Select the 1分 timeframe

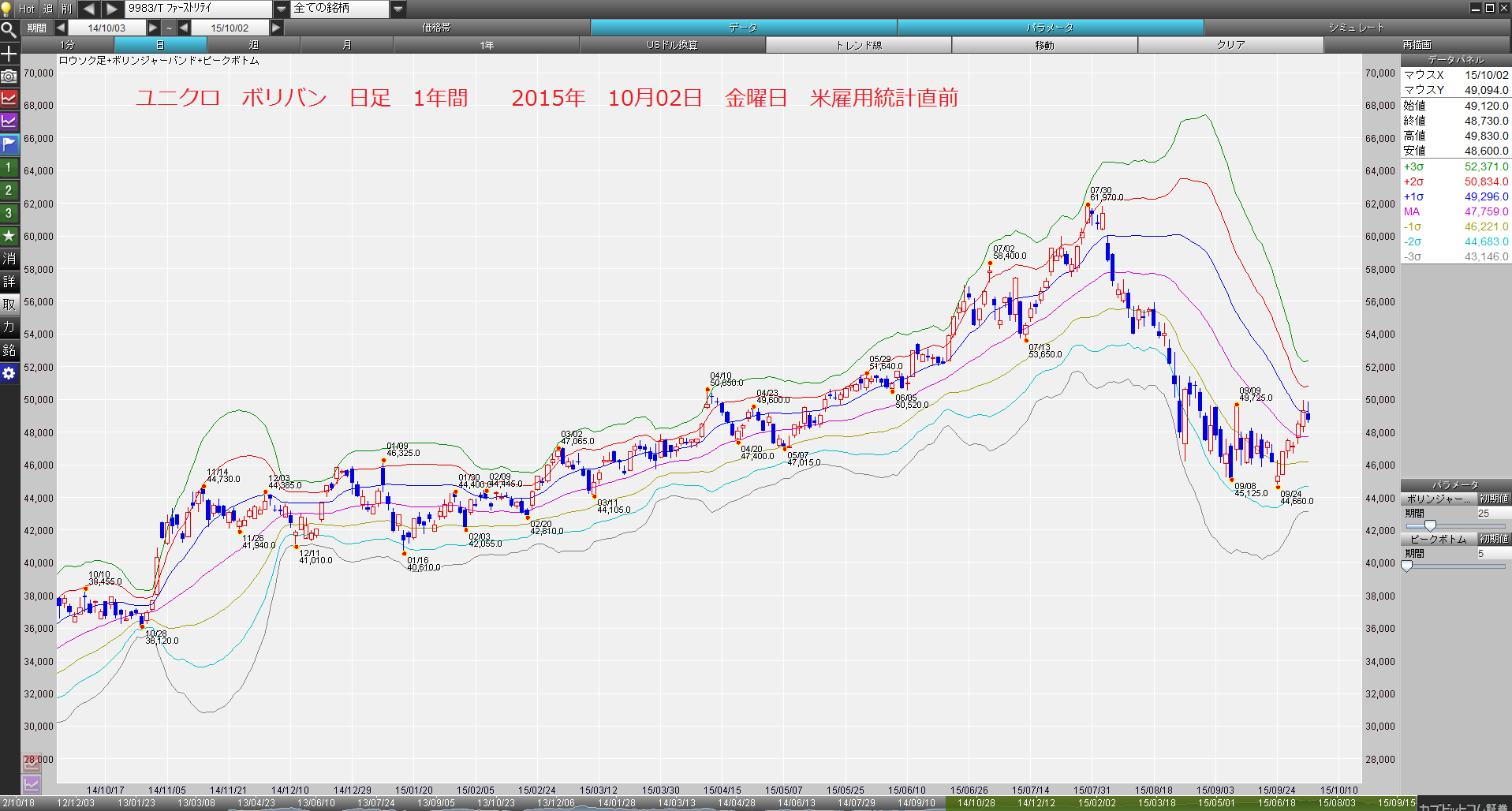(x=68, y=45)
